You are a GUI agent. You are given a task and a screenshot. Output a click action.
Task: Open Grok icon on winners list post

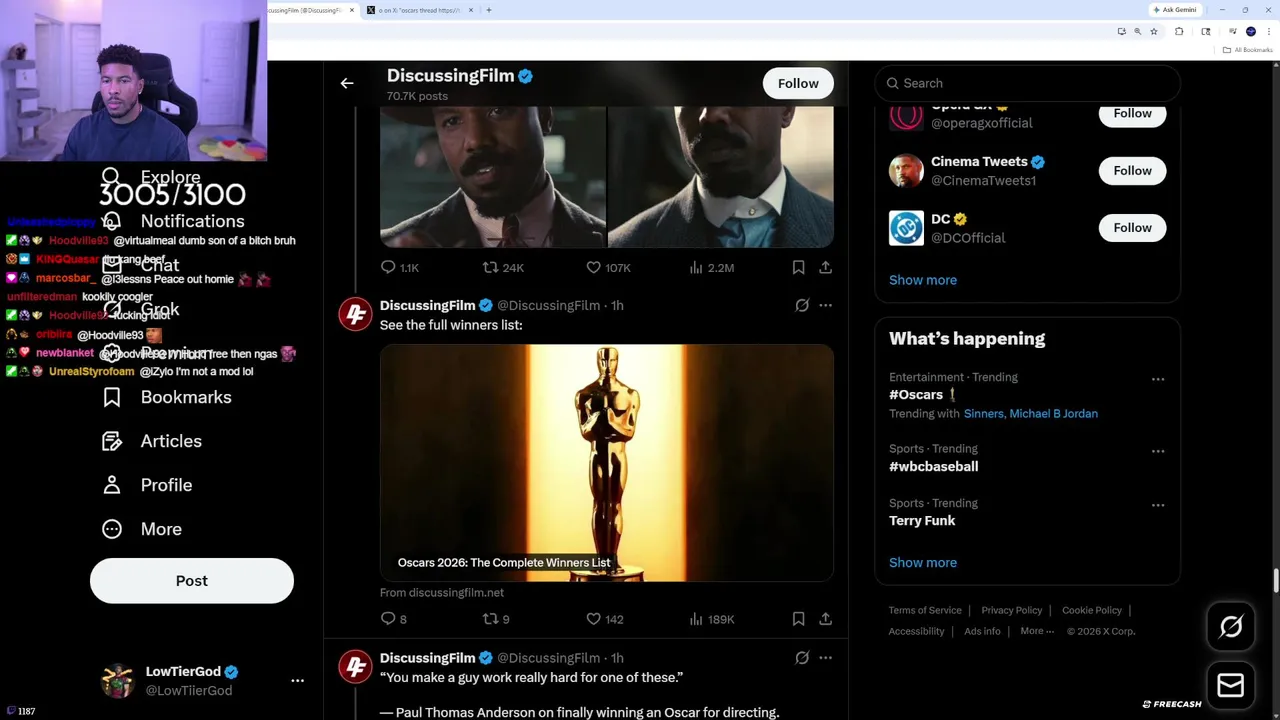pyautogui.click(x=802, y=305)
